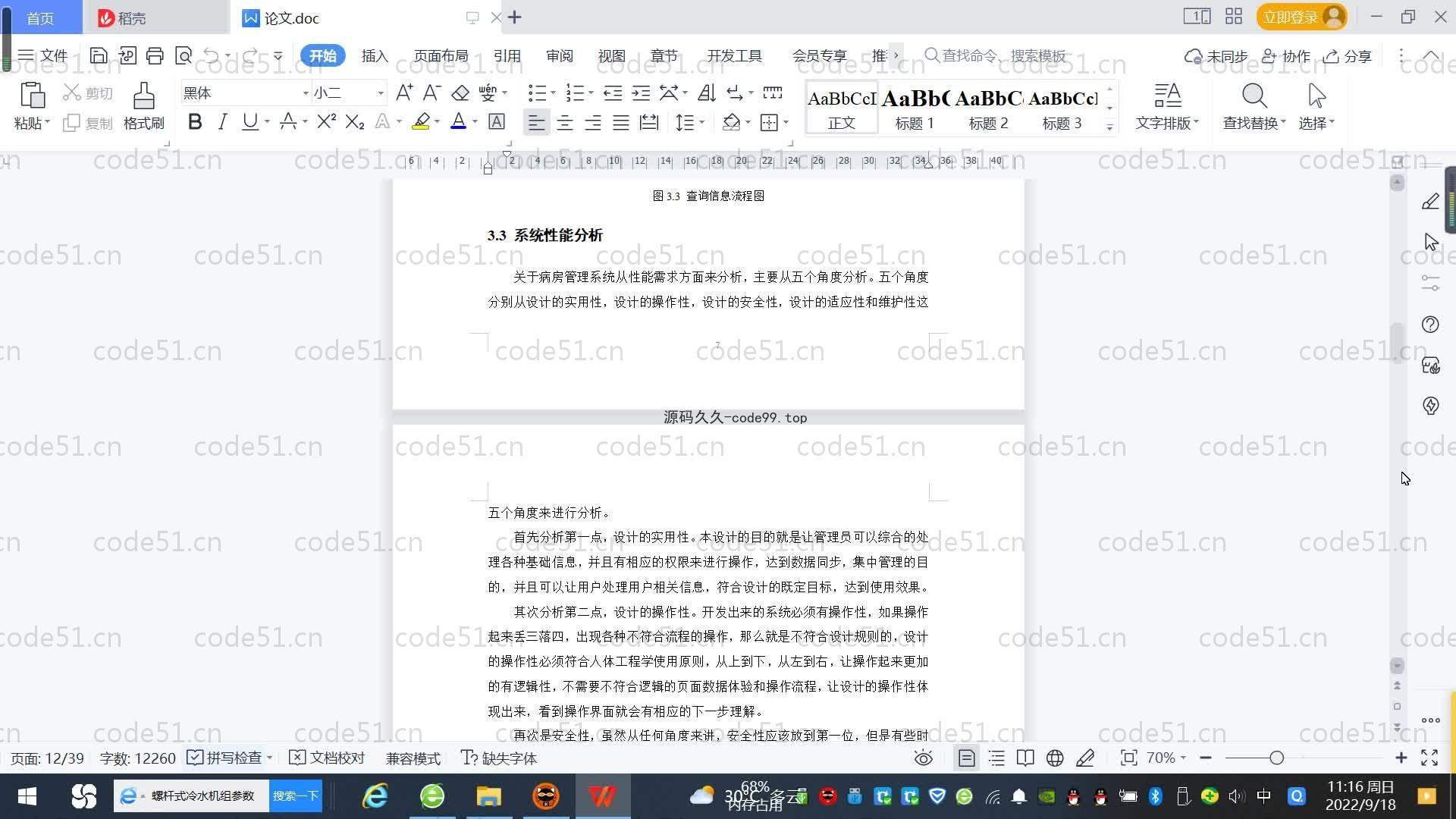Image resolution: width=1456 pixels, height=819 pixels.
Task: Expand the paste options arrow
Action: pos(47,123)
